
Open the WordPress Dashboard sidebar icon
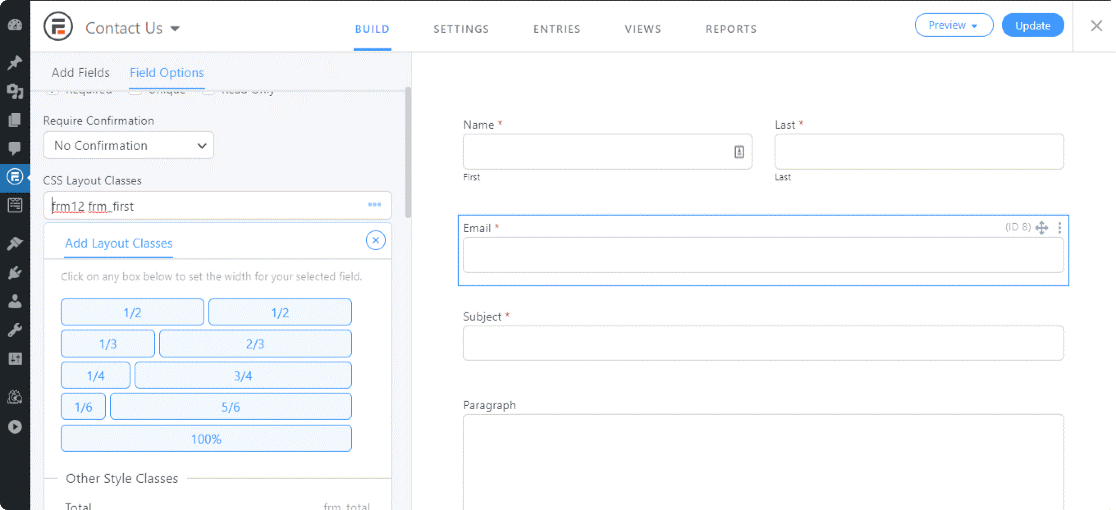pos(14,26)
